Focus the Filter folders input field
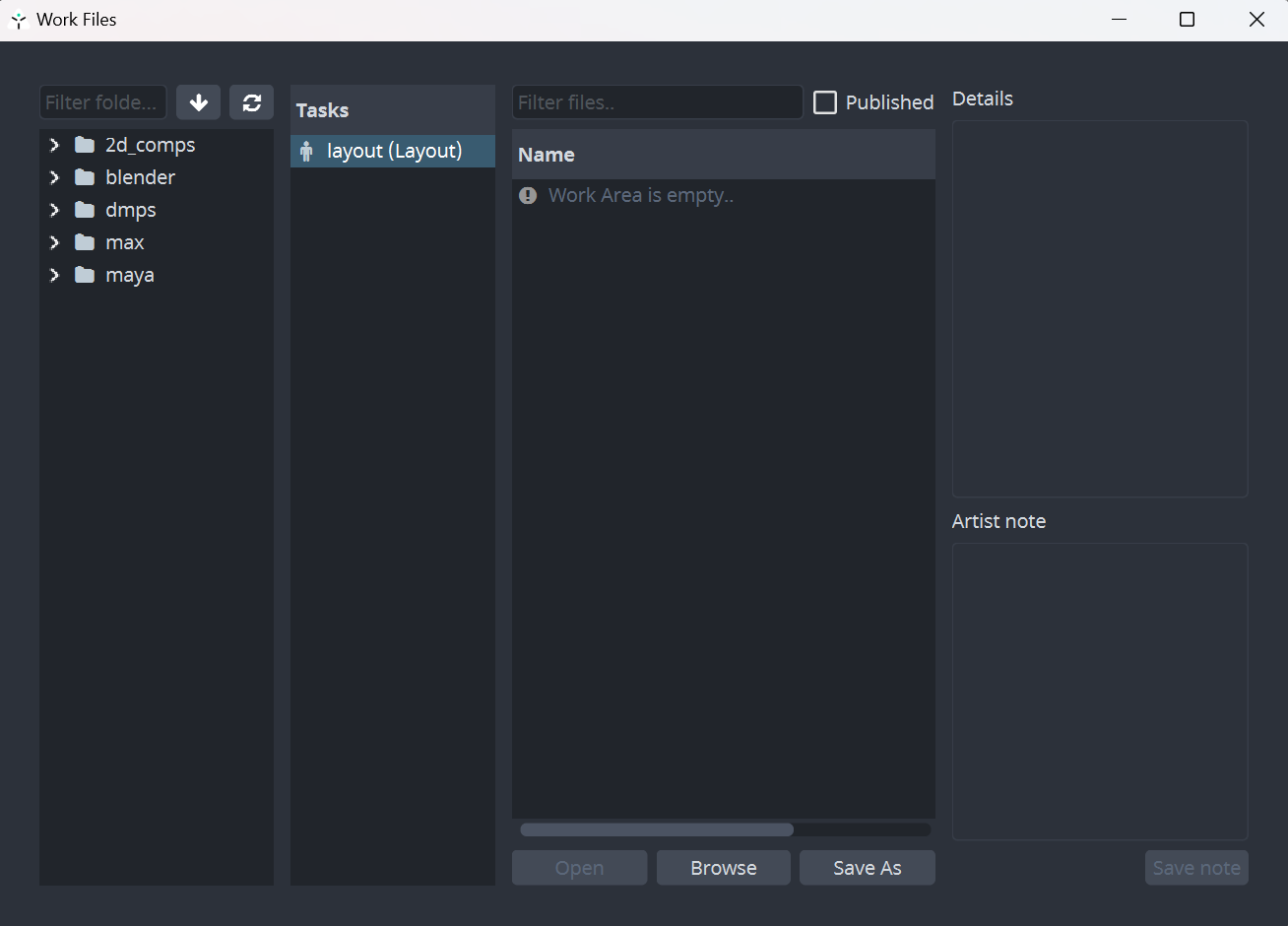The image size is (1288, 926). click(102, 102)
